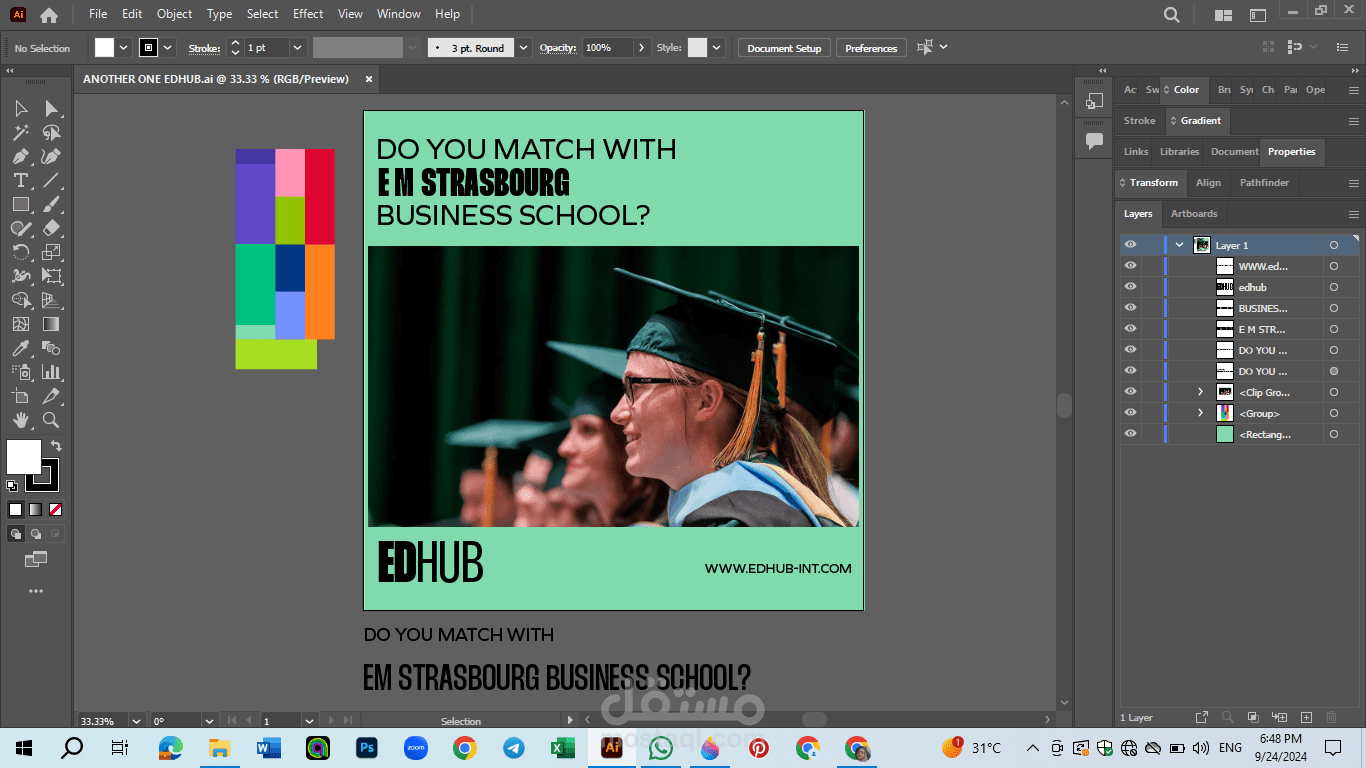Click the Fill color box in toolbar
The height and width of the screenshot is (768, 1366).
tap(24, 456)
